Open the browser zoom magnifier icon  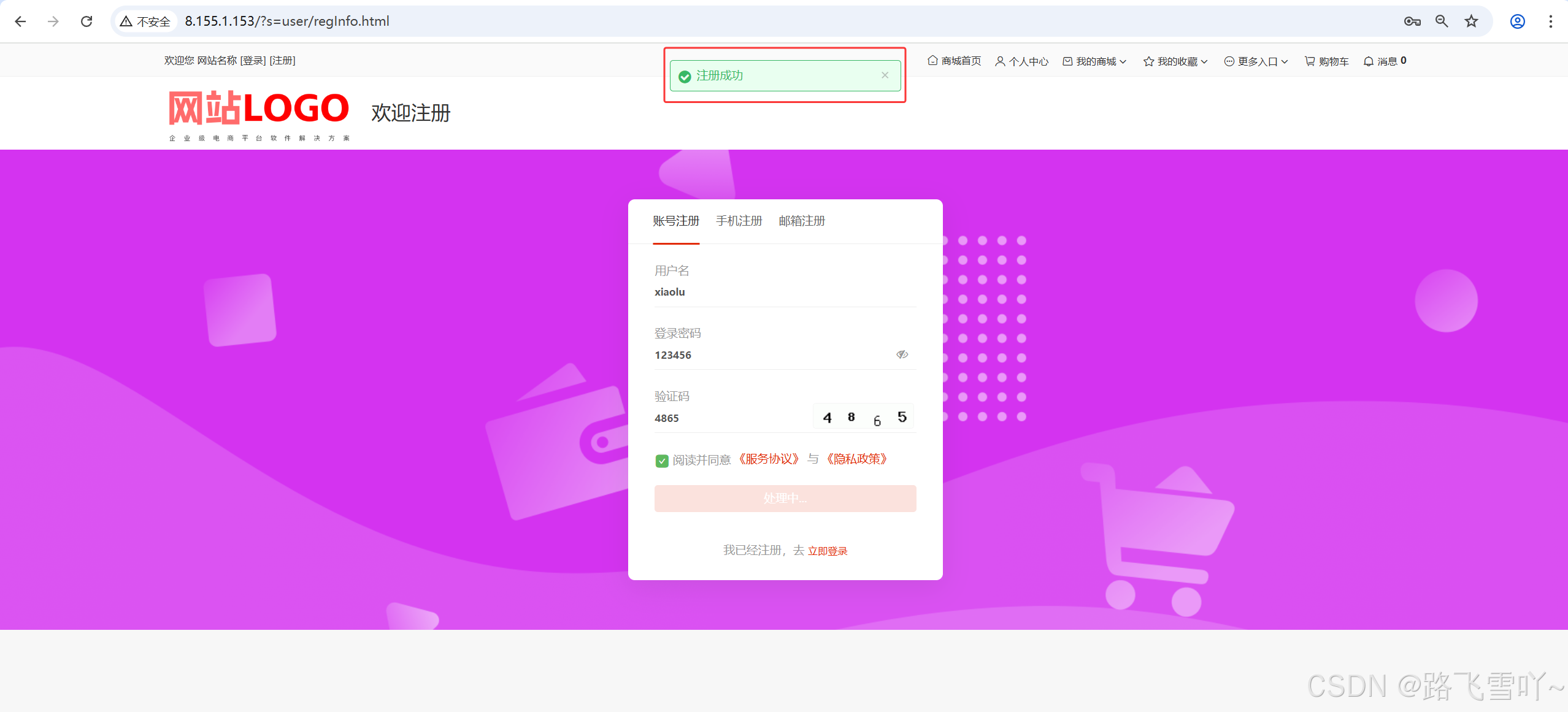tap(1442, 21)
